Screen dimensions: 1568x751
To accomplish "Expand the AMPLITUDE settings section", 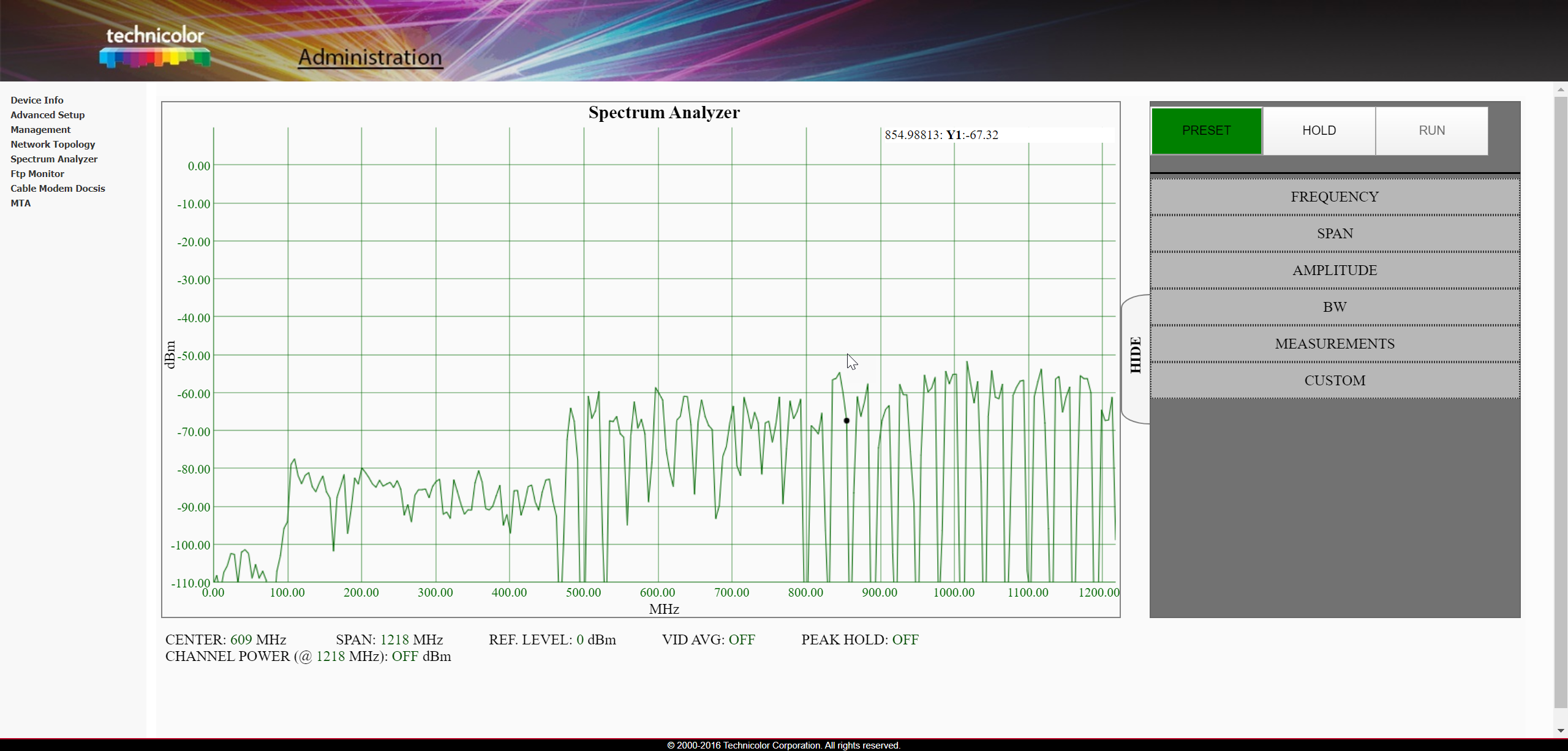I will [x=1334, y=270].
